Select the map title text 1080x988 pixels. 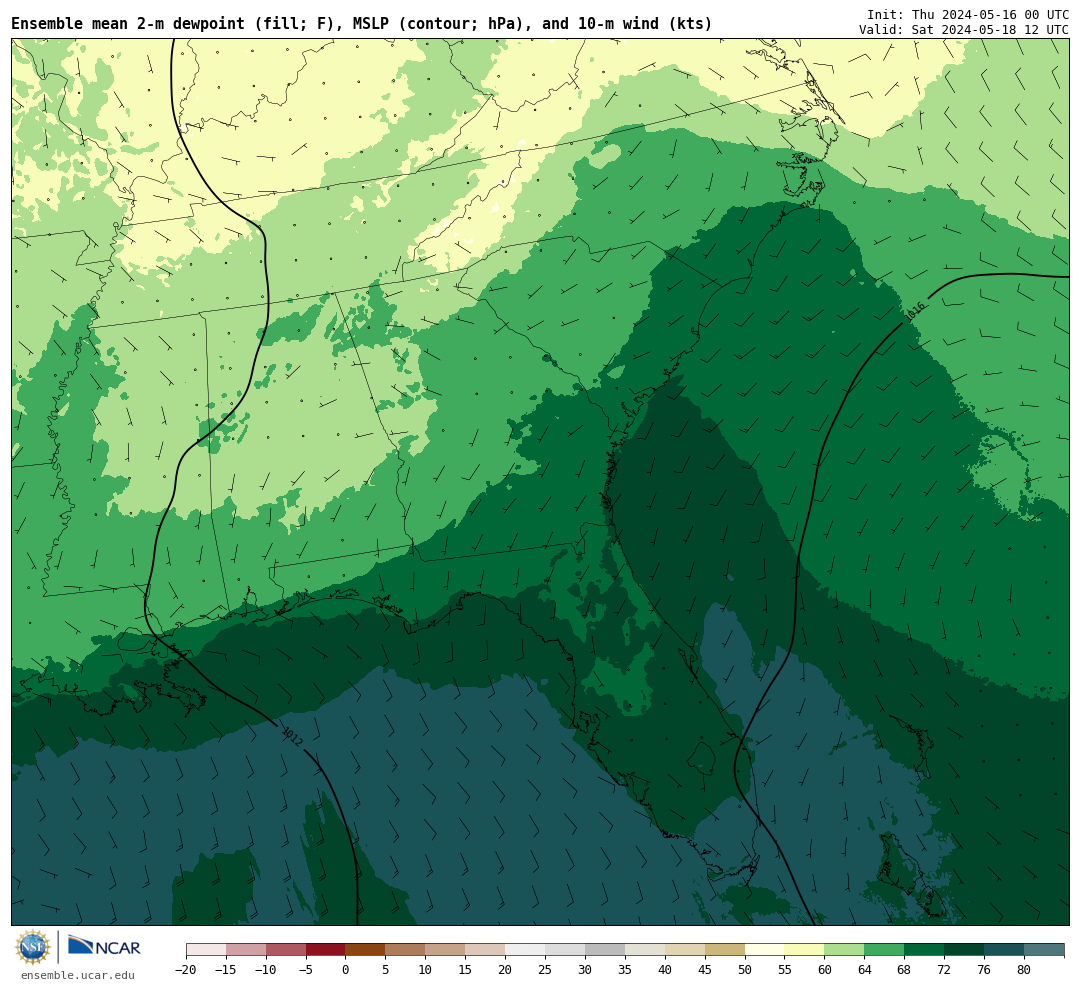(x=362, y=24)
